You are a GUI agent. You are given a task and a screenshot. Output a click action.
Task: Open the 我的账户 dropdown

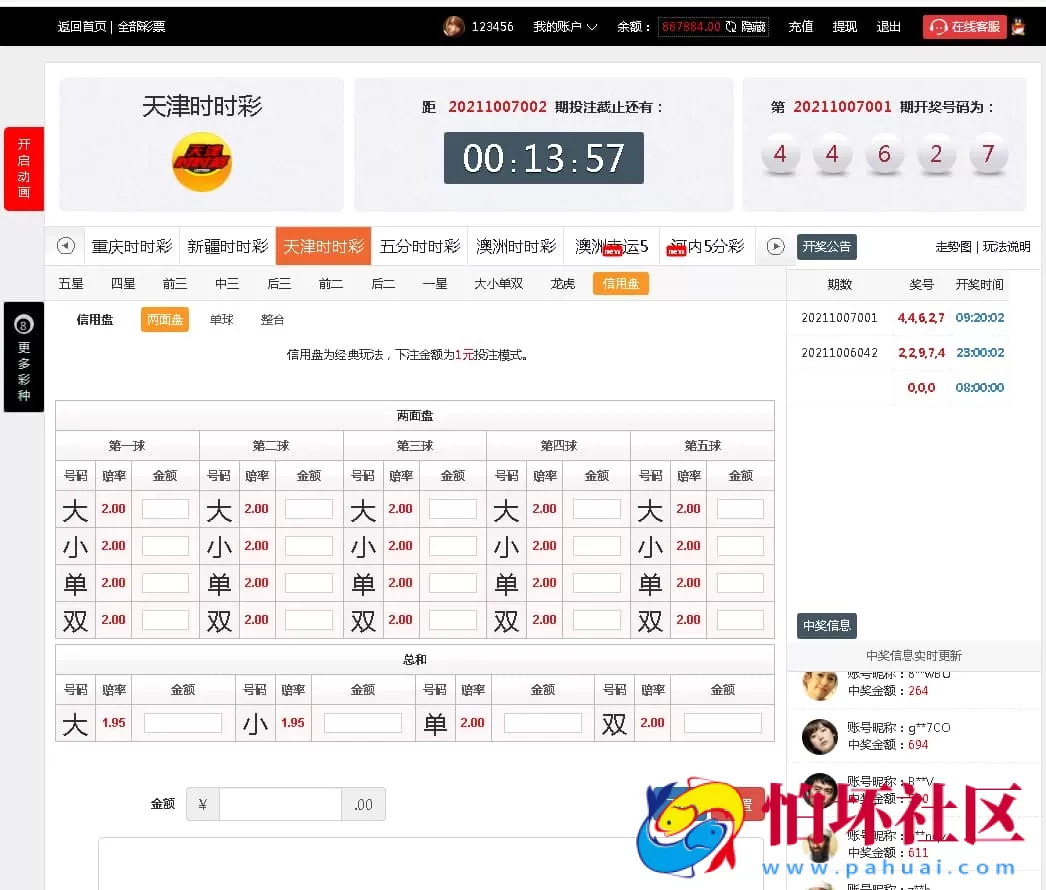point(563,27)
